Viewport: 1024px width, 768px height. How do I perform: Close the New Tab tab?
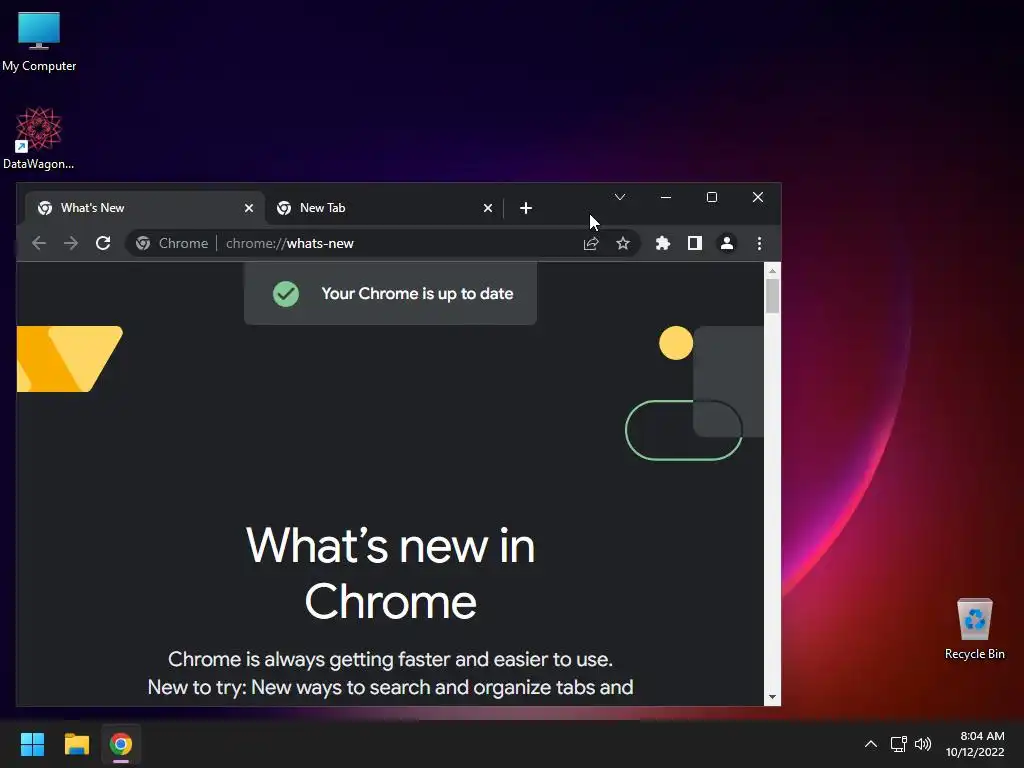point(488,208)
